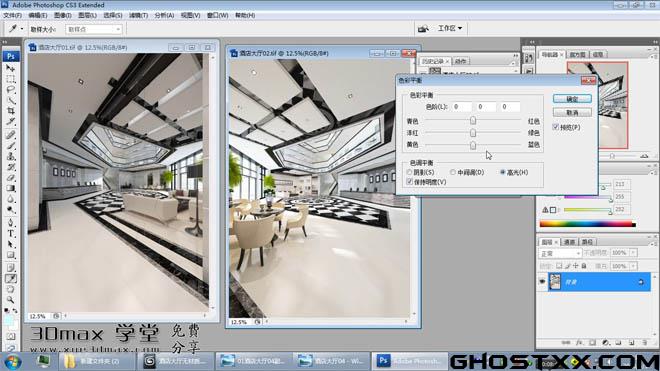The height and width of the screenshot is (371, 660).
Task: Select the Rectangular Marquee tool
Action: [x=11, y=79]
